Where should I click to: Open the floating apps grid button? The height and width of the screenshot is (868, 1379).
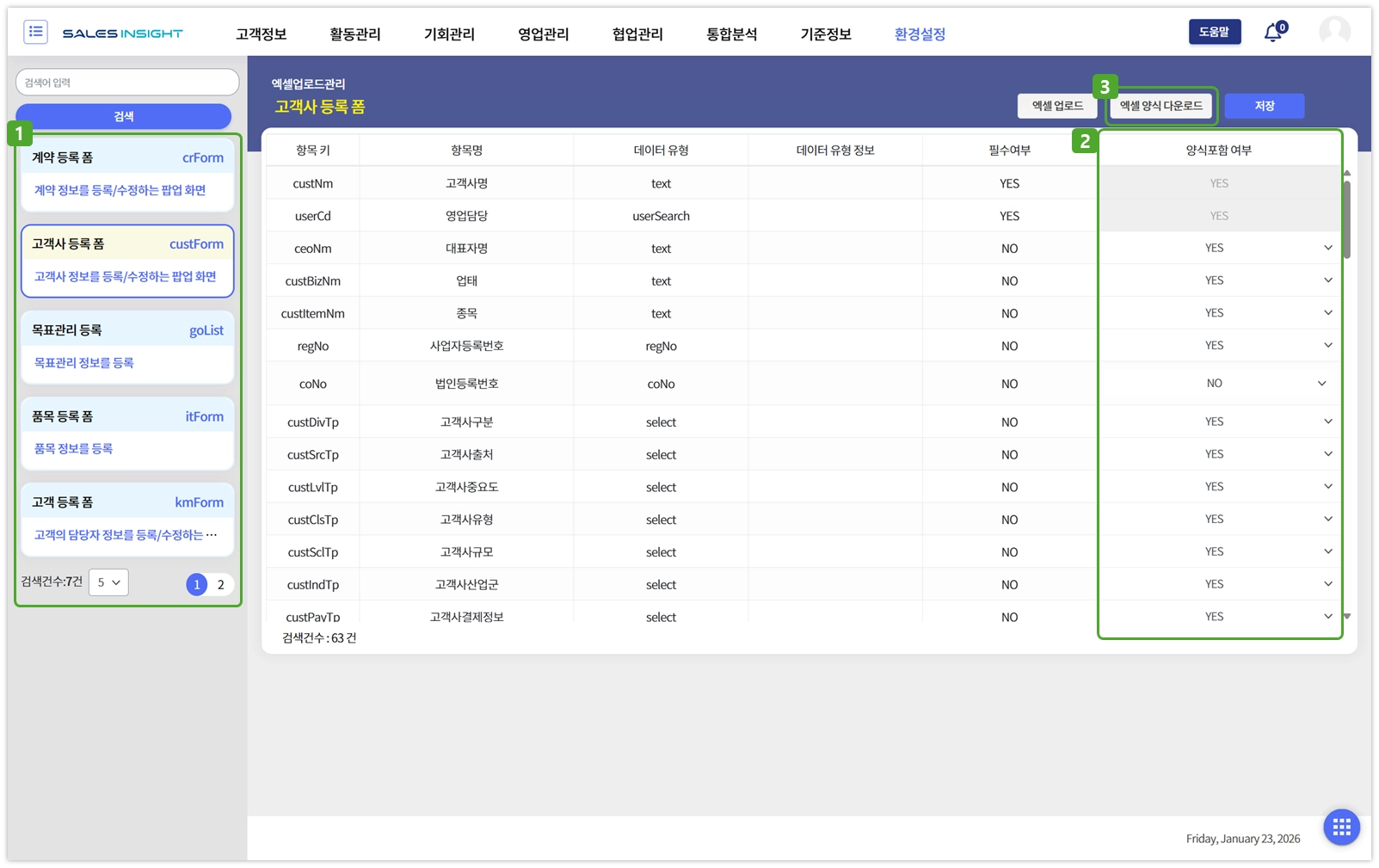pyautogui.click(x=1341, y=828)
